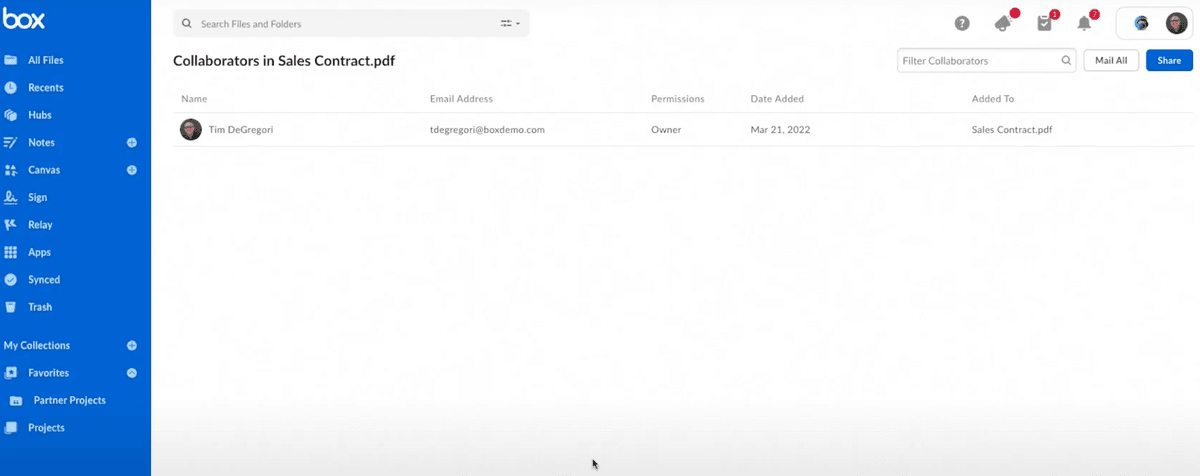Open the tasks checklist icon

pos(1045,24)
